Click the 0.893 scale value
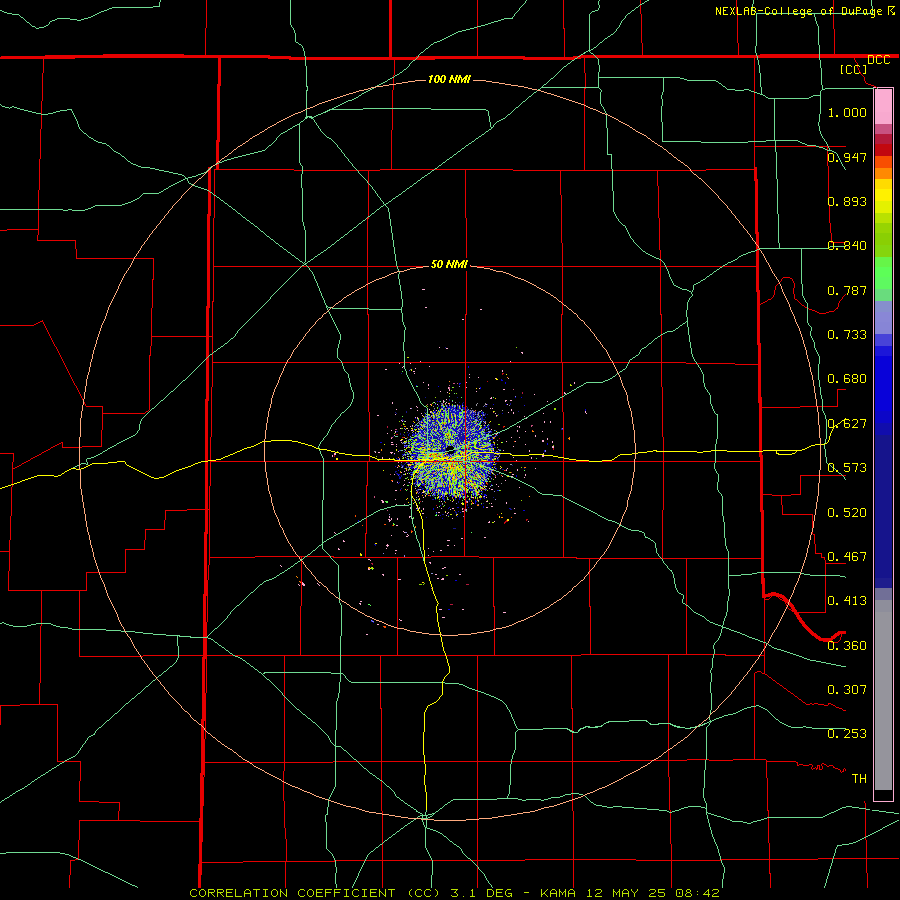This screenshot has height=900, width=900. (x=847, y=201)
